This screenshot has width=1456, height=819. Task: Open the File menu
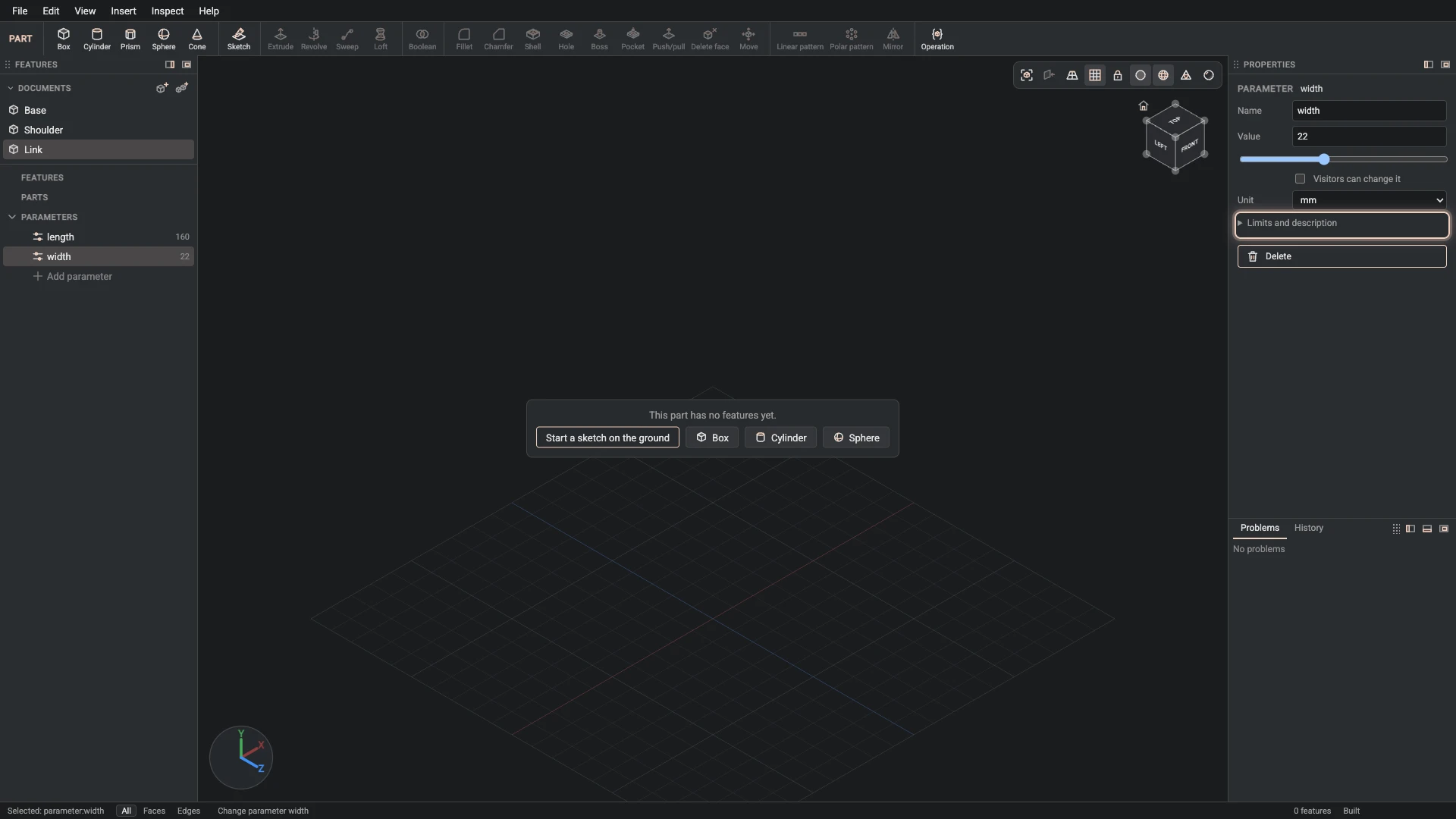[20, 11]
